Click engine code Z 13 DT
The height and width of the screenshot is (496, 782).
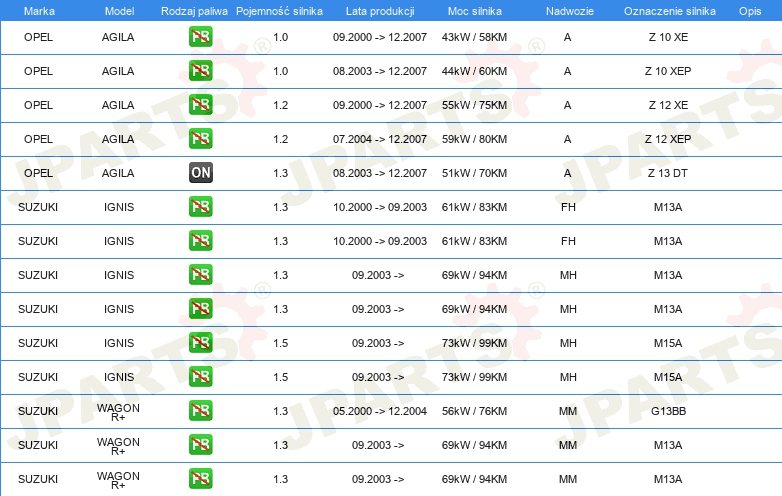668,173
